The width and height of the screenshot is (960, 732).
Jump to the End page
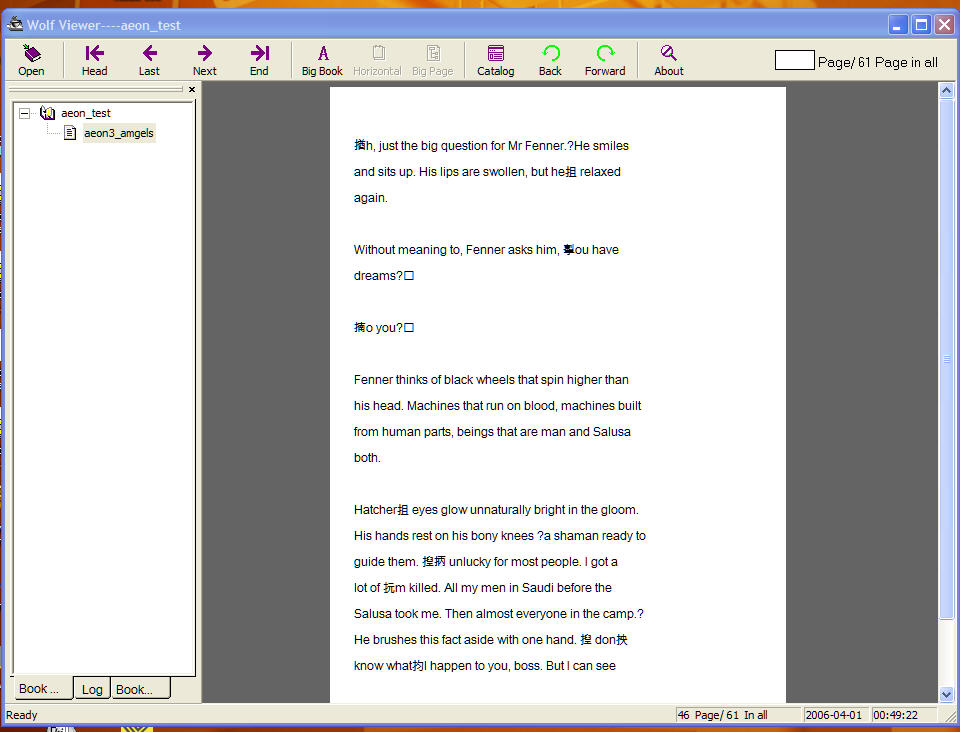pyautogui.click(x=259, y=60)
